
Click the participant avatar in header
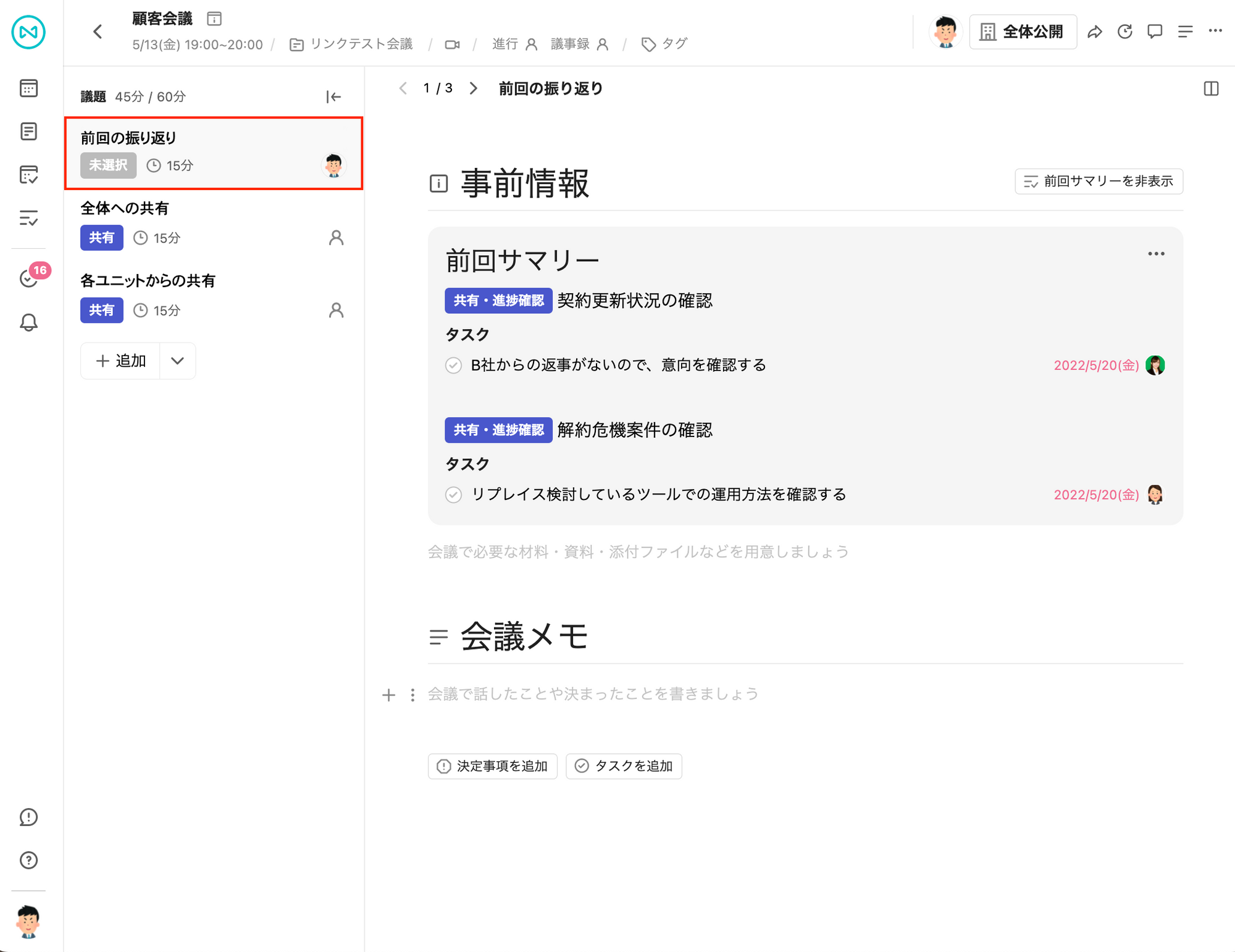(945, 31)
